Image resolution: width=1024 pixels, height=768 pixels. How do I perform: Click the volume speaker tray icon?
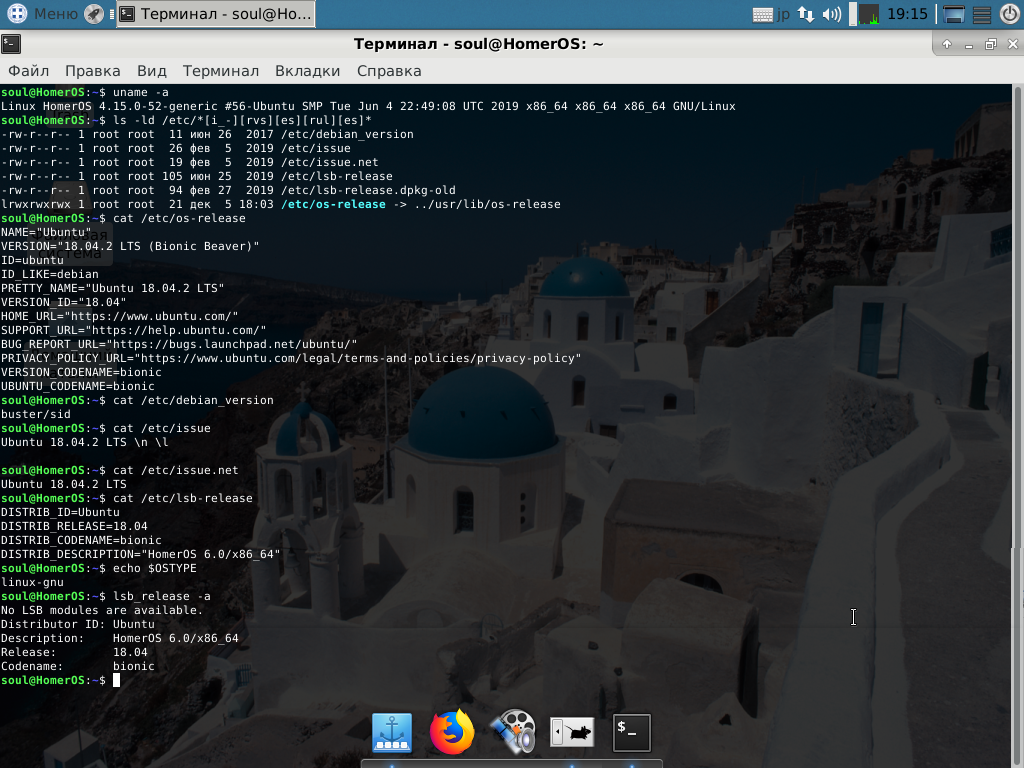(x=831, y=14)
